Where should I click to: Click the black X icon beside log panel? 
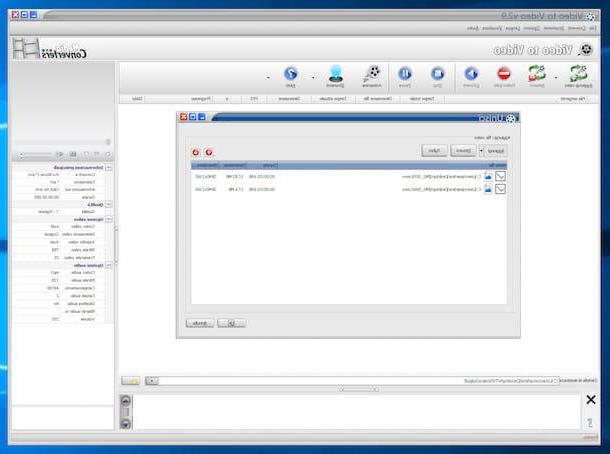(591, 400)
